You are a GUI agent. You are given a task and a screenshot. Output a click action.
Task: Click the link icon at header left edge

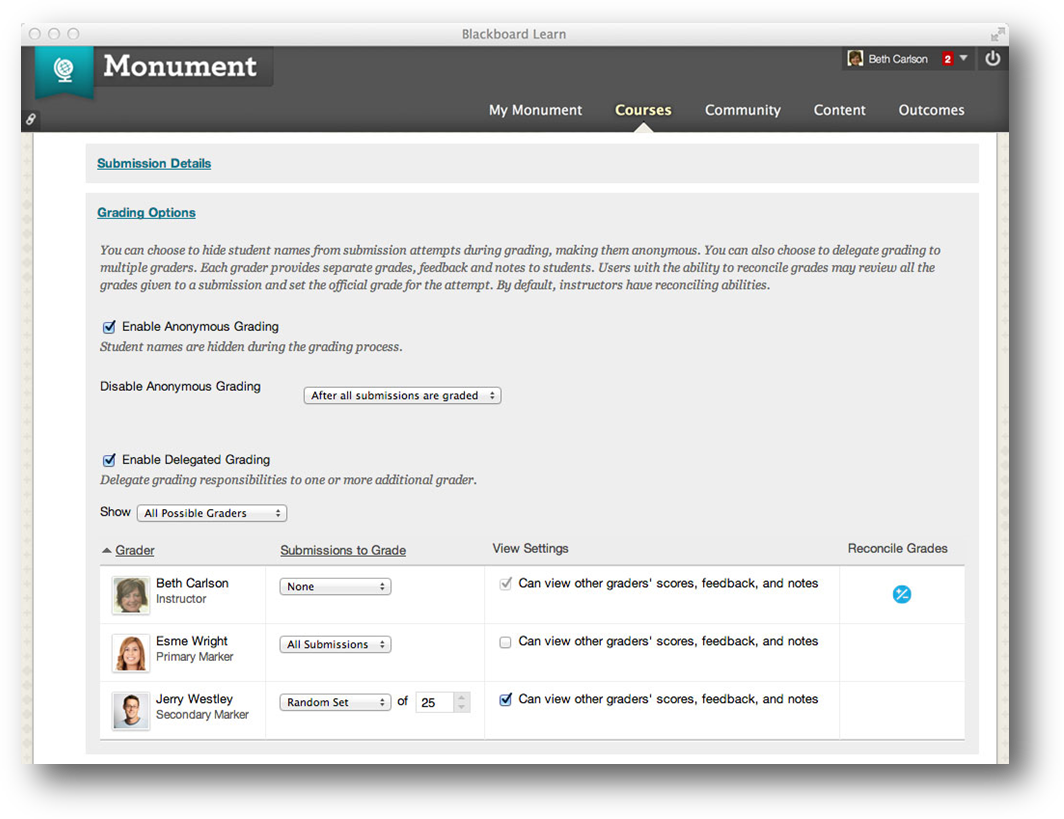(x=31, y=119)
